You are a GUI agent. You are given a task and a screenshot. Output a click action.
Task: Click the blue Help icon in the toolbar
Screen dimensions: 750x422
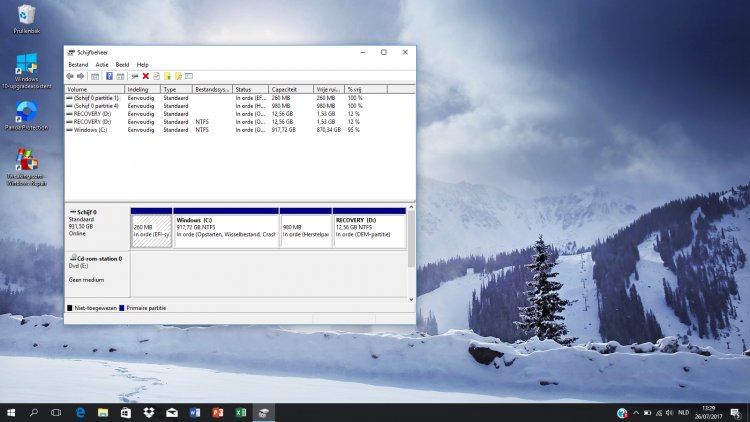pyautogui.click(x=109, y=76)
